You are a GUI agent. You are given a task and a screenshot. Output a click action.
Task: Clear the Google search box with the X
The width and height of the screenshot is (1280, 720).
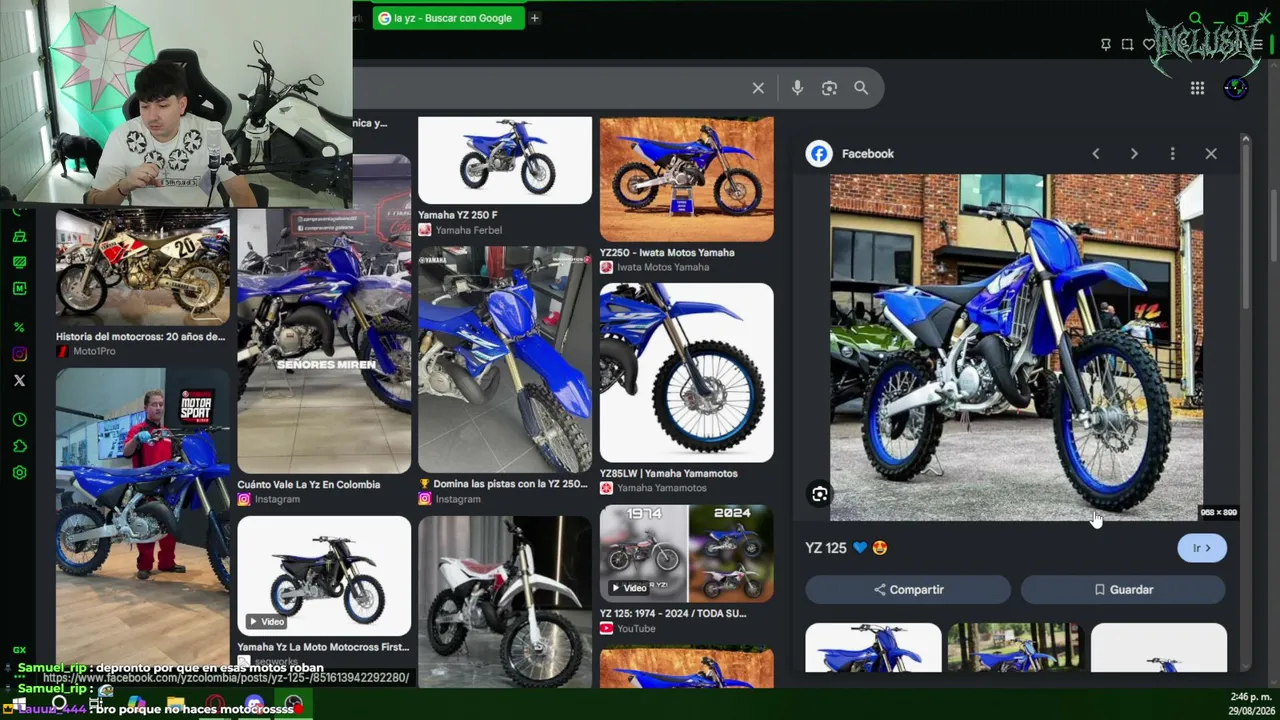[x=758, y=88]
